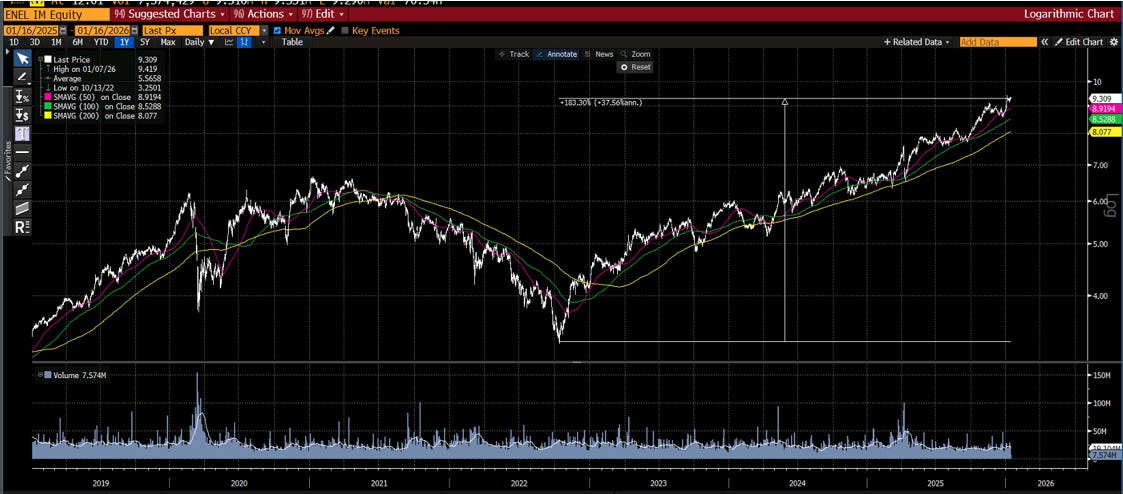Open the Daily periodicity dropdown

[x=200, y=42]
